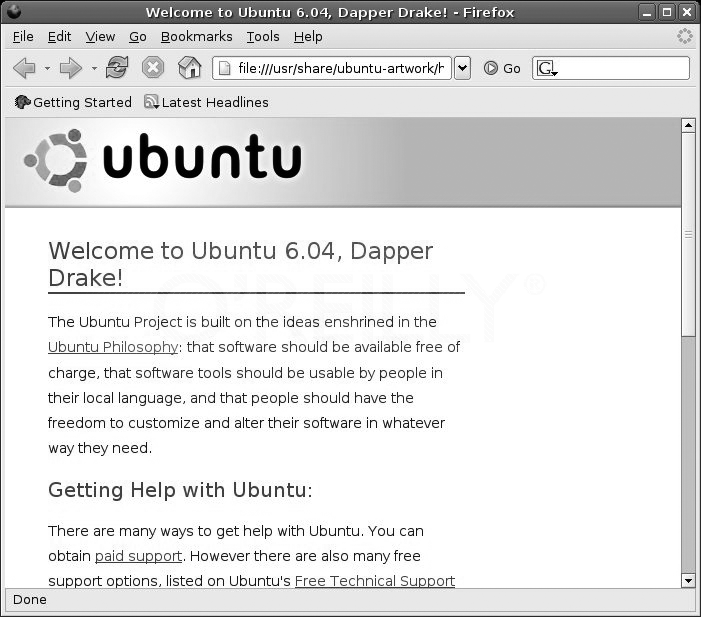701x617 pixels.
Task: Click the window menu icon in title bar
Action: pos(14,12)
